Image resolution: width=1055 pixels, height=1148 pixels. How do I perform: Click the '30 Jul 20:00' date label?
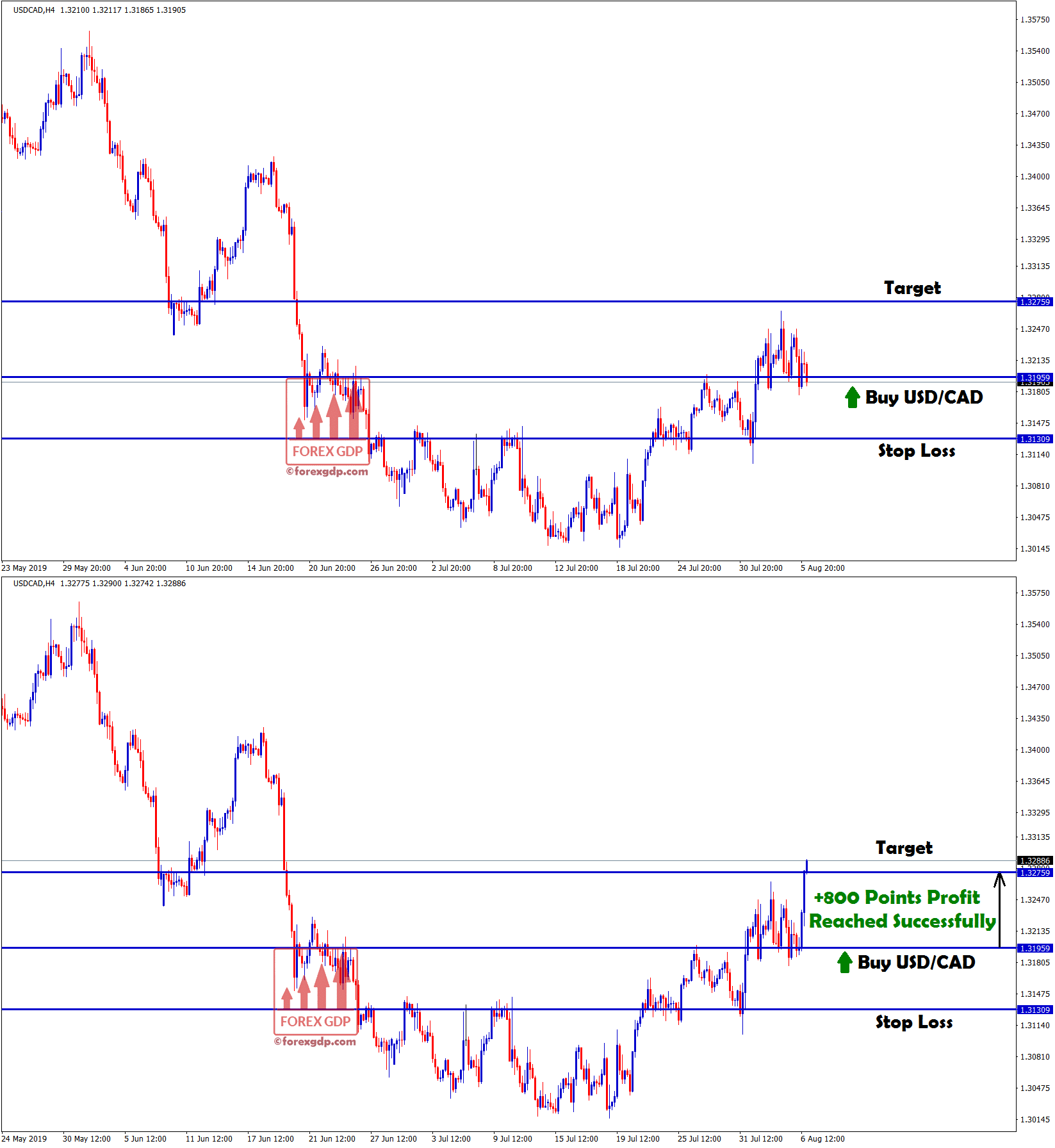(x=761, y=568)
